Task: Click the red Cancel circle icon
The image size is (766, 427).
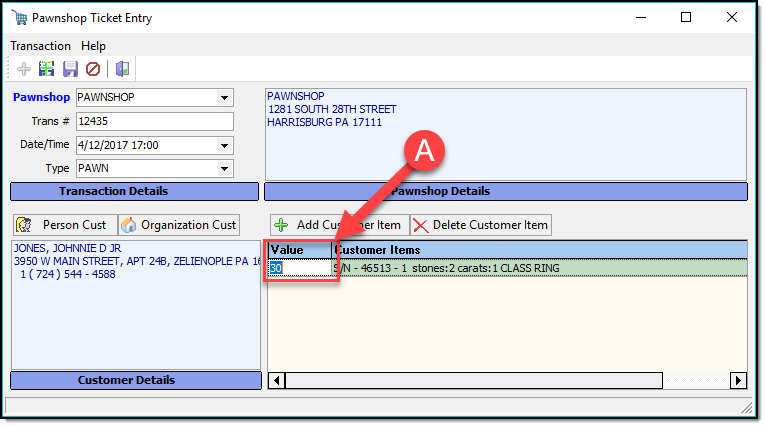Action: [93, 69]
